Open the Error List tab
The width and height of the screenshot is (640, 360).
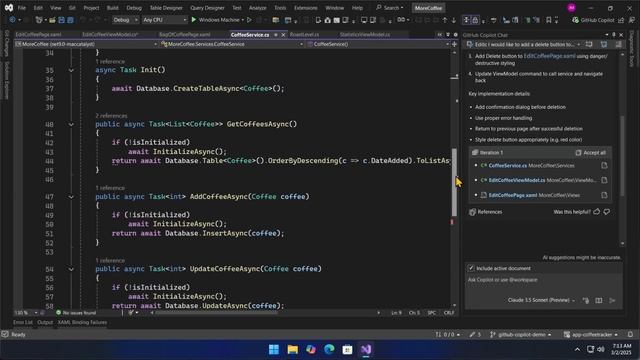22,322
